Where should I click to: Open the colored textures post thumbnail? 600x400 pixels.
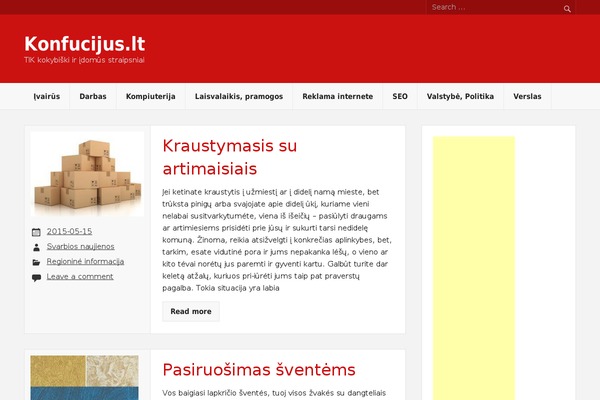85,377
